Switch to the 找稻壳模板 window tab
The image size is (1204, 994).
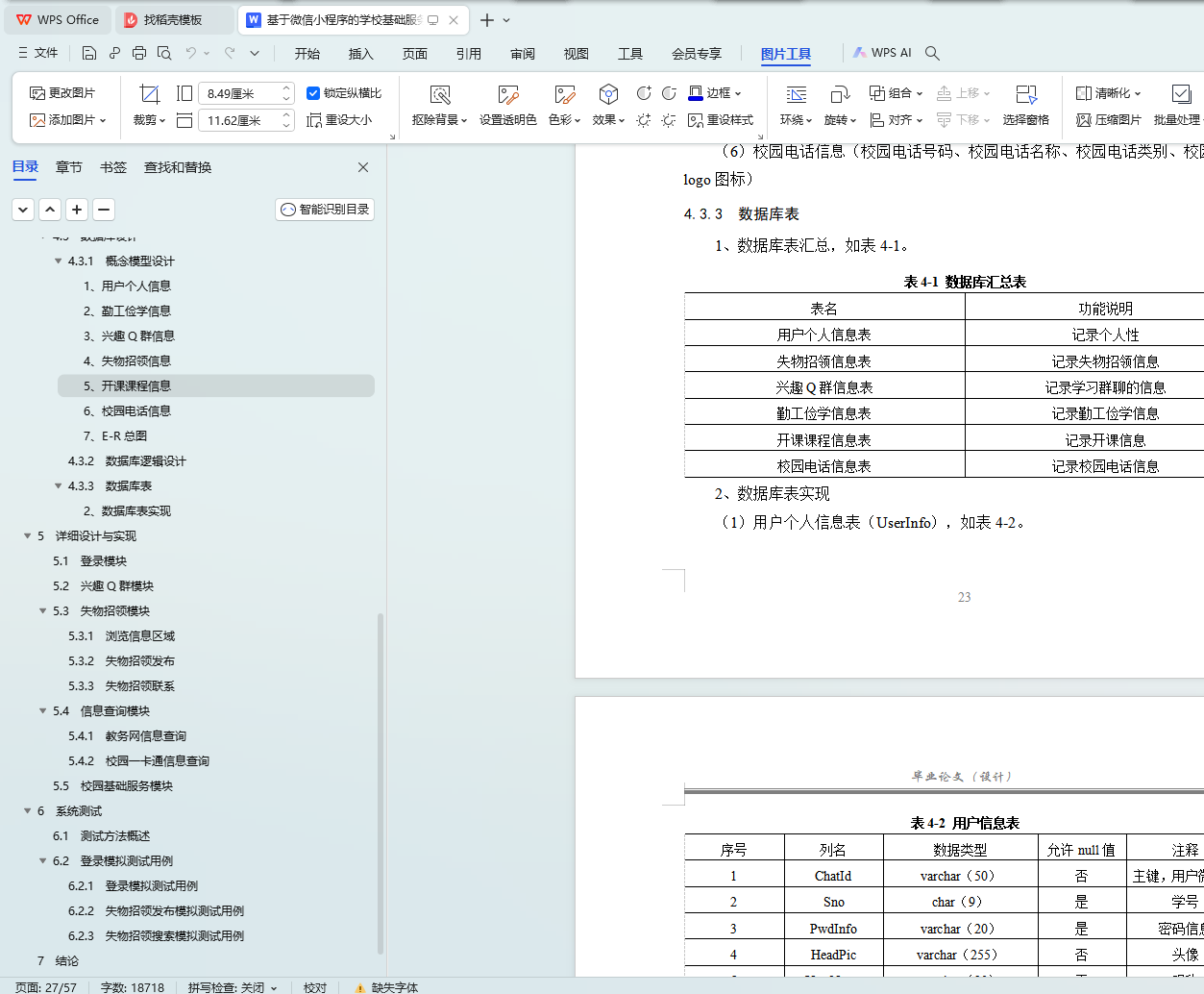(174, 19)
